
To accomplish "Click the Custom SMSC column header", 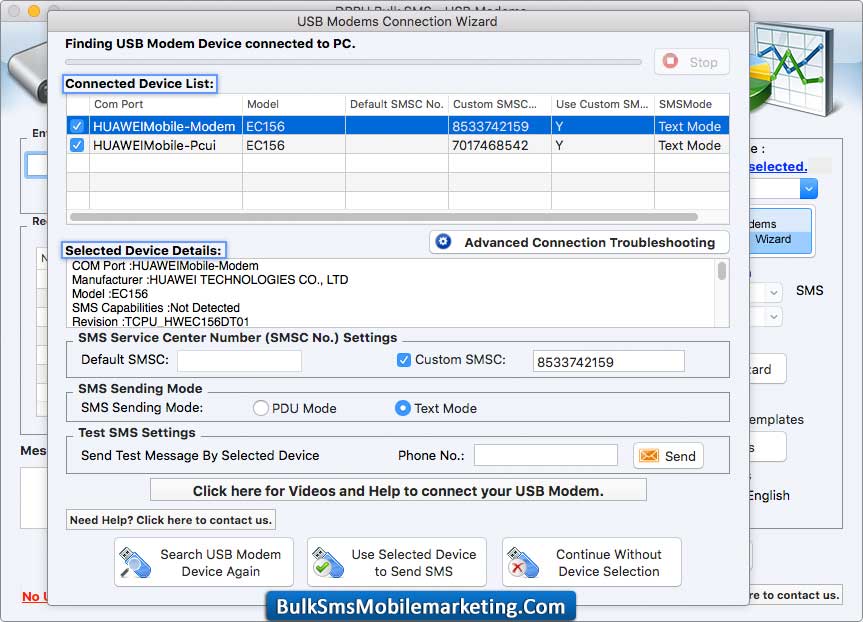I will tap(499, 104).
